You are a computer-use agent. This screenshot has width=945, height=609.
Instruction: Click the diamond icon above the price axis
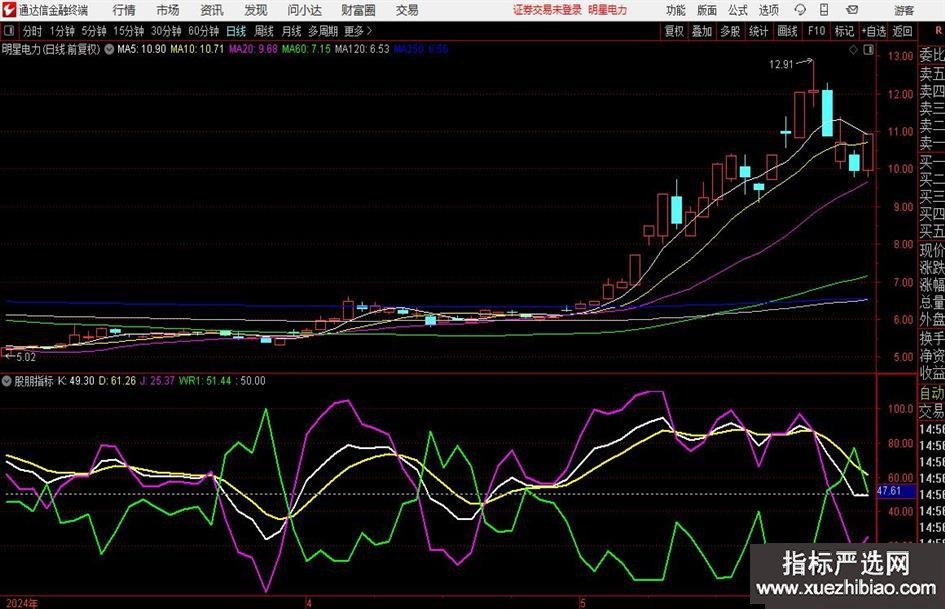[853, 50]
